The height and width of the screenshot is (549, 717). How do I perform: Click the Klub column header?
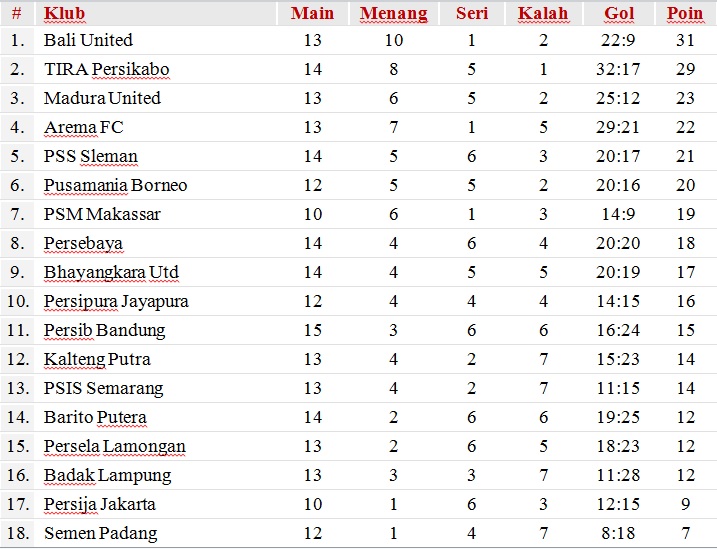point(65,14)
